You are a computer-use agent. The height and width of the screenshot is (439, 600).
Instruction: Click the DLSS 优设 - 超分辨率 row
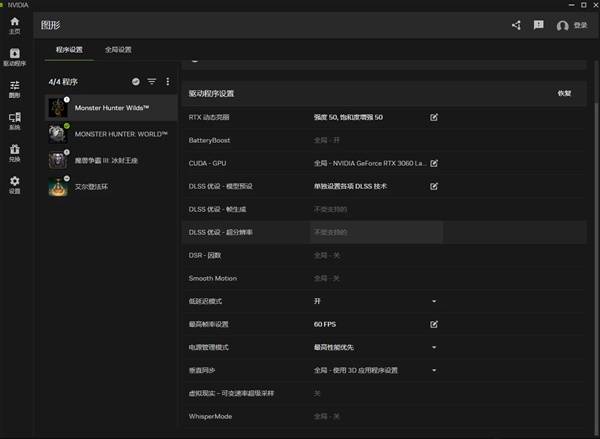point(384,232)
